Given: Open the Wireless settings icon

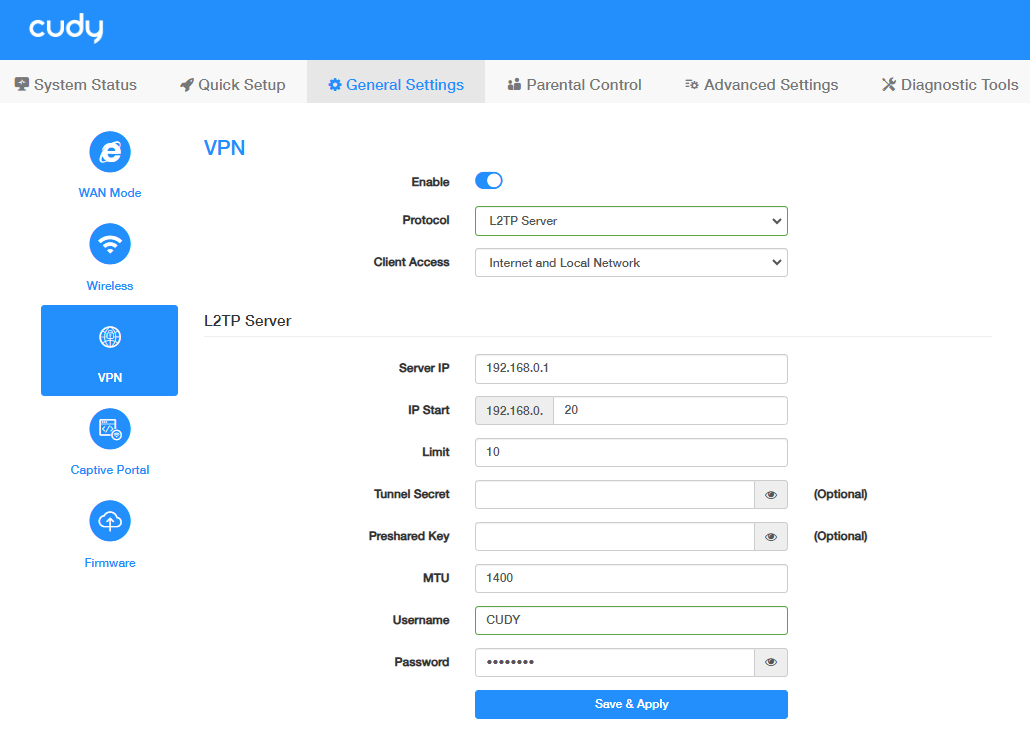Looking at the screenshot, I should tap(110, 244).
